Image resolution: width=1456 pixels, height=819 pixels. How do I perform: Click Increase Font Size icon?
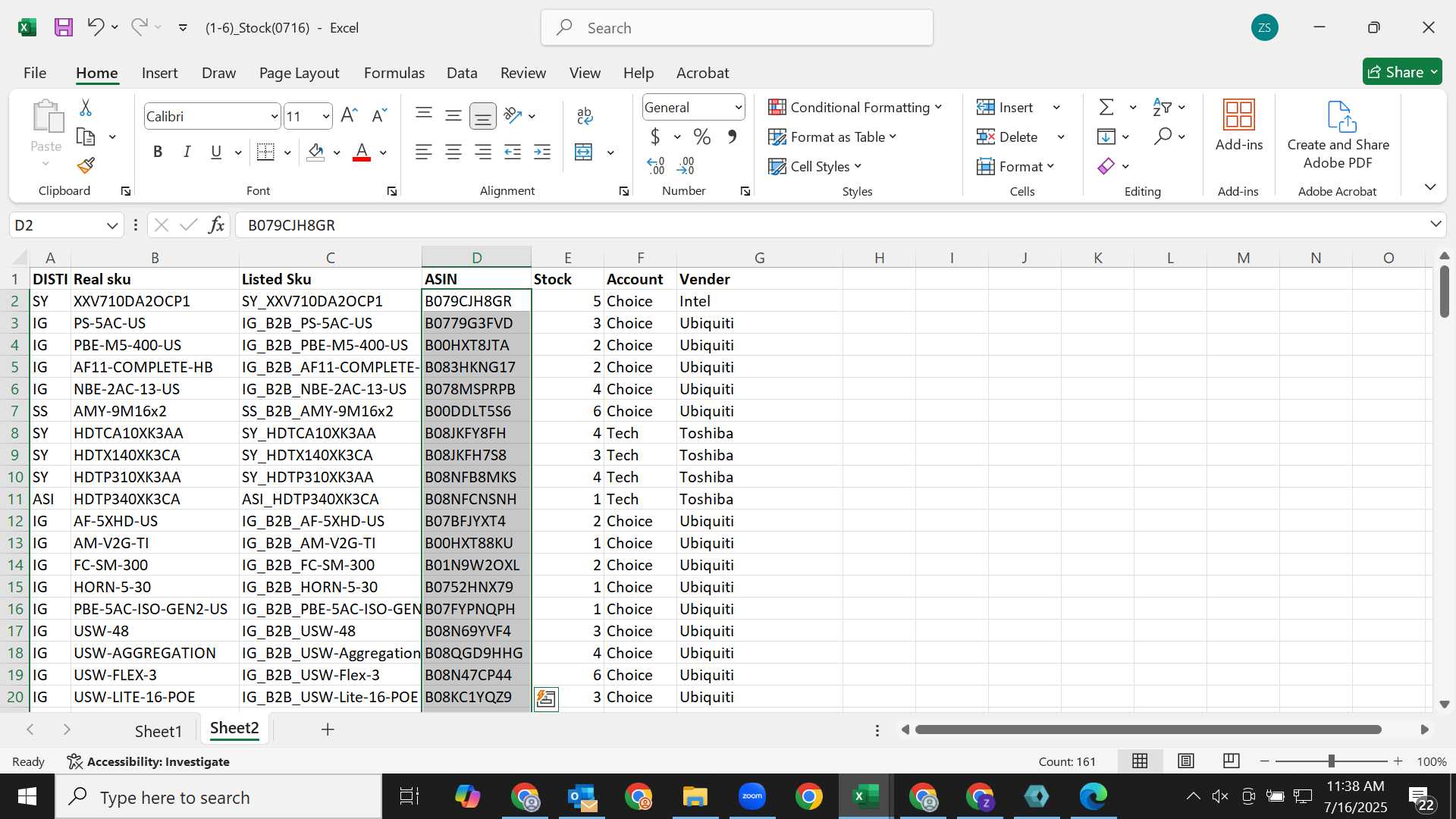click(349, 116)
